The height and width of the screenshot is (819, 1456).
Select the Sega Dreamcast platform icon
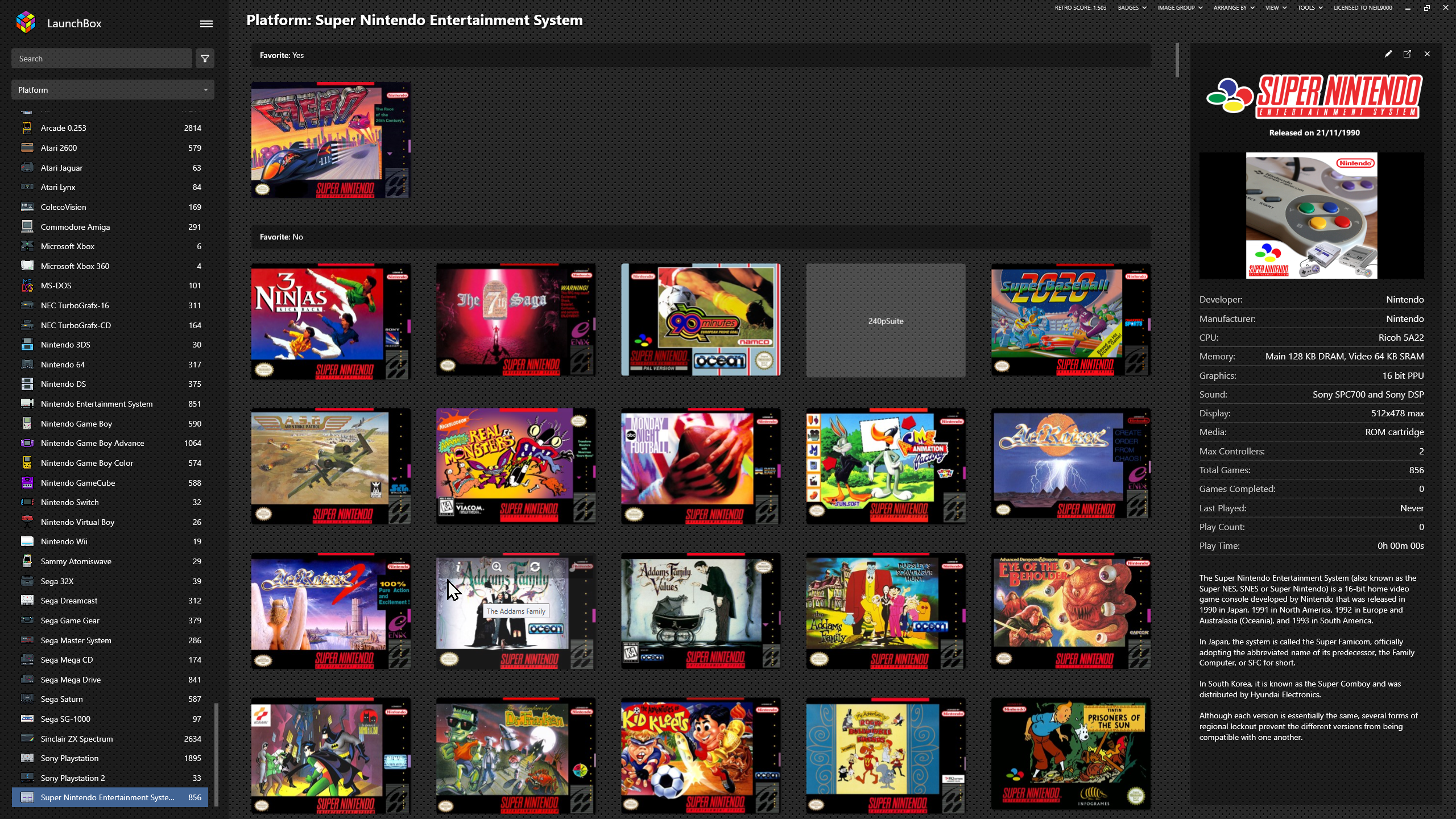(x=27, y=601)
